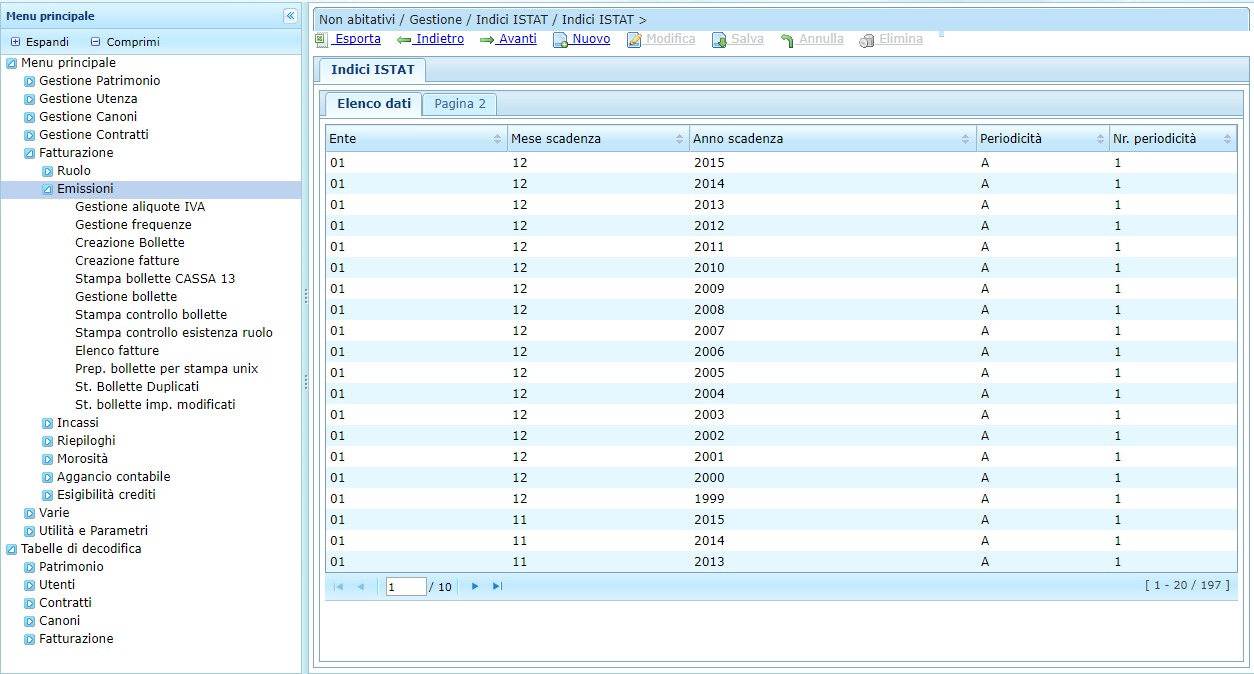Select the Elenco dati tab
Image resolution: width=1254 pixels, height=674 pixels.
click(373, 104)
